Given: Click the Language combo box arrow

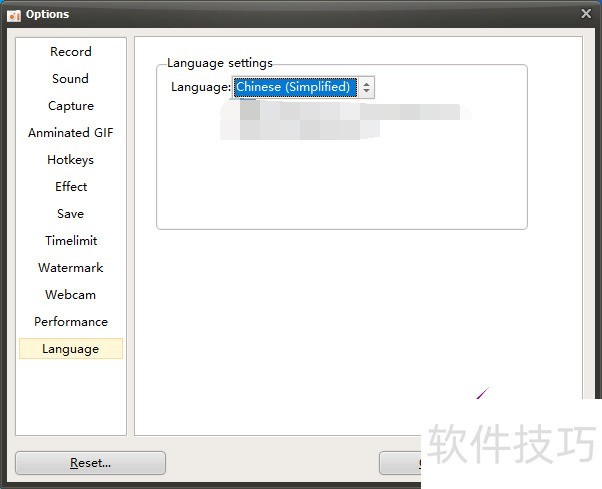Looking at the screenshot, I should click(367, 87).
